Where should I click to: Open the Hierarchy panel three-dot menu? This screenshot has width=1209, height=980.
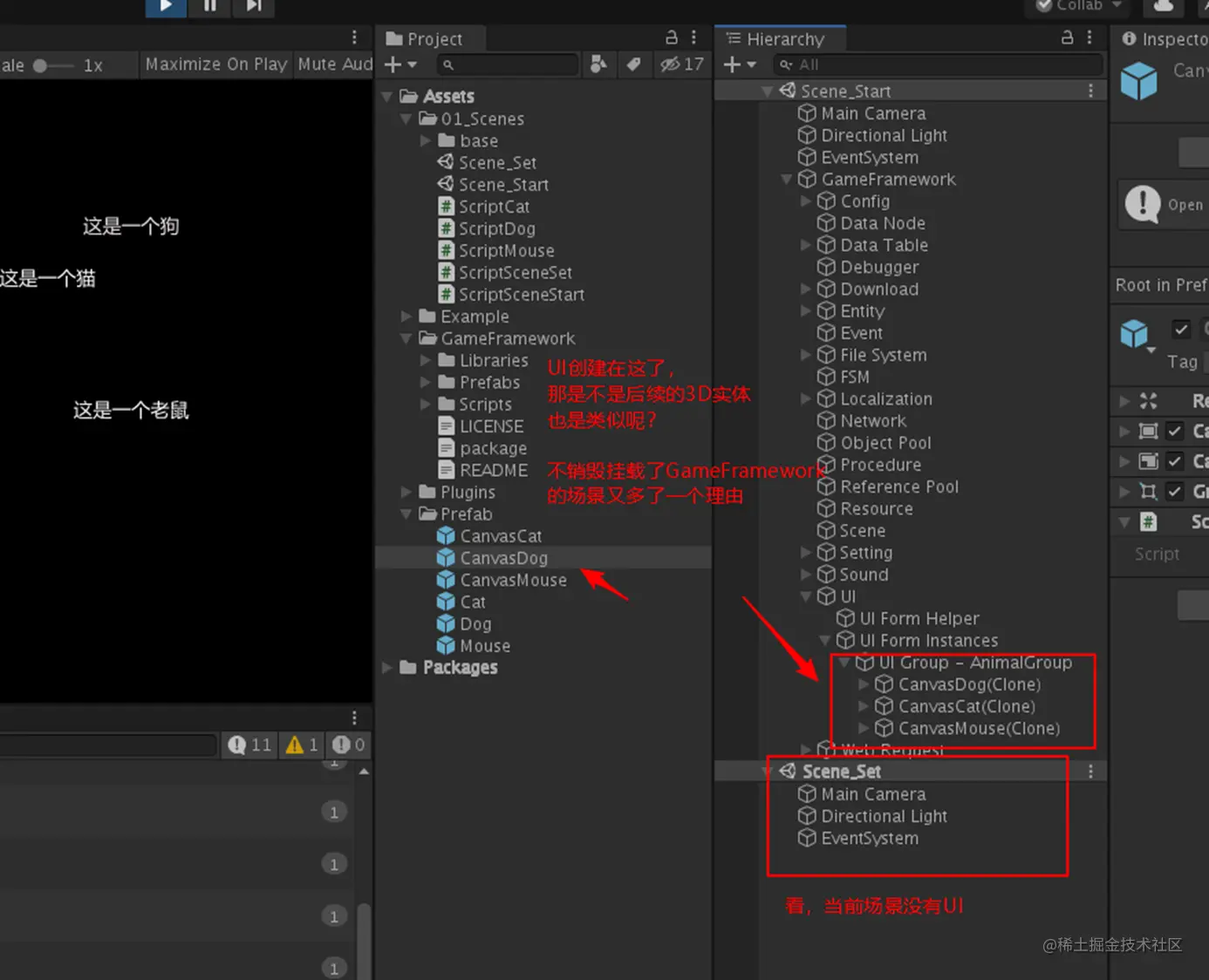(x=1089, y=37)
